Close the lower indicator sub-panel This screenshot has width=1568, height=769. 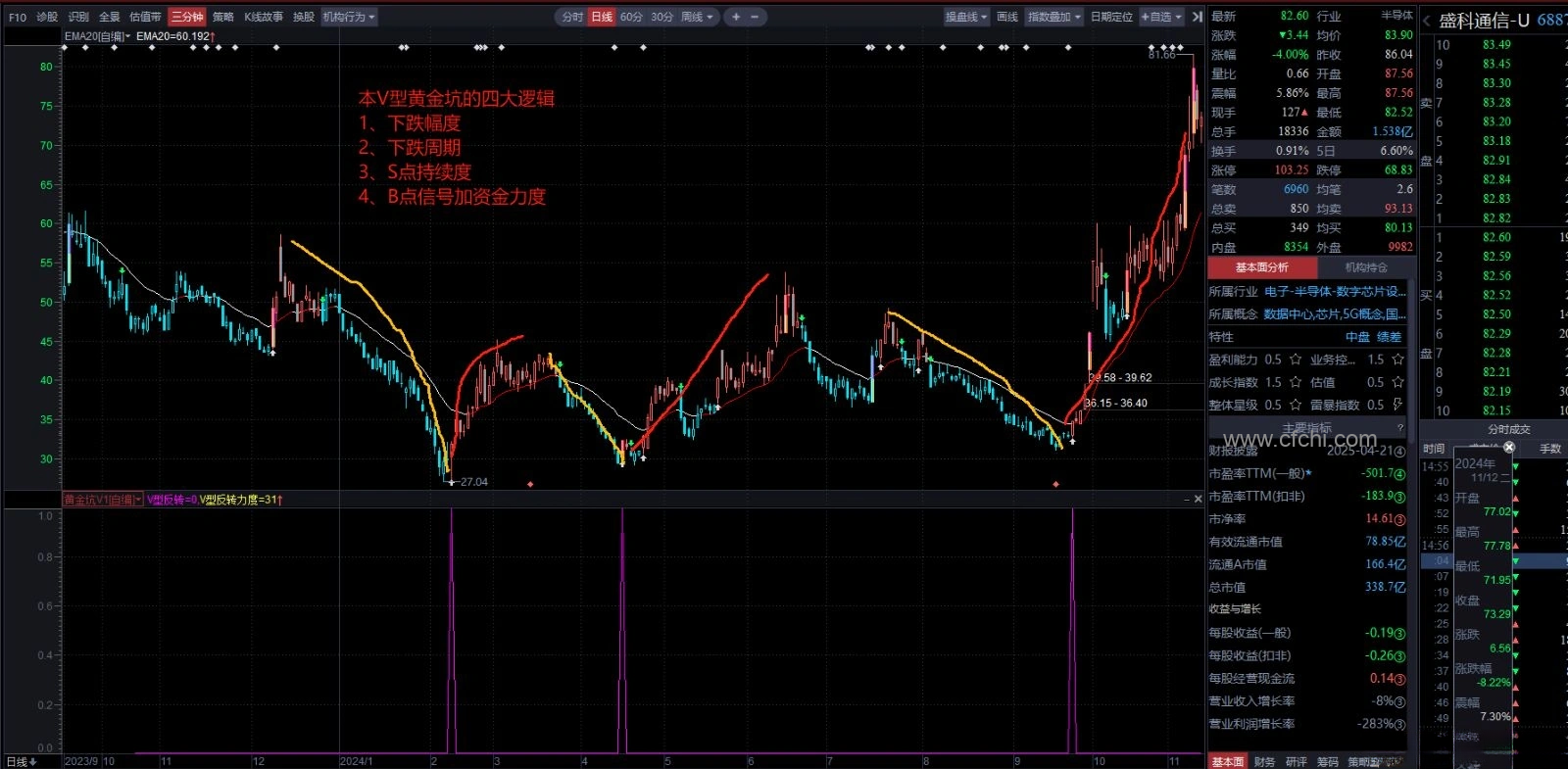1198,500
